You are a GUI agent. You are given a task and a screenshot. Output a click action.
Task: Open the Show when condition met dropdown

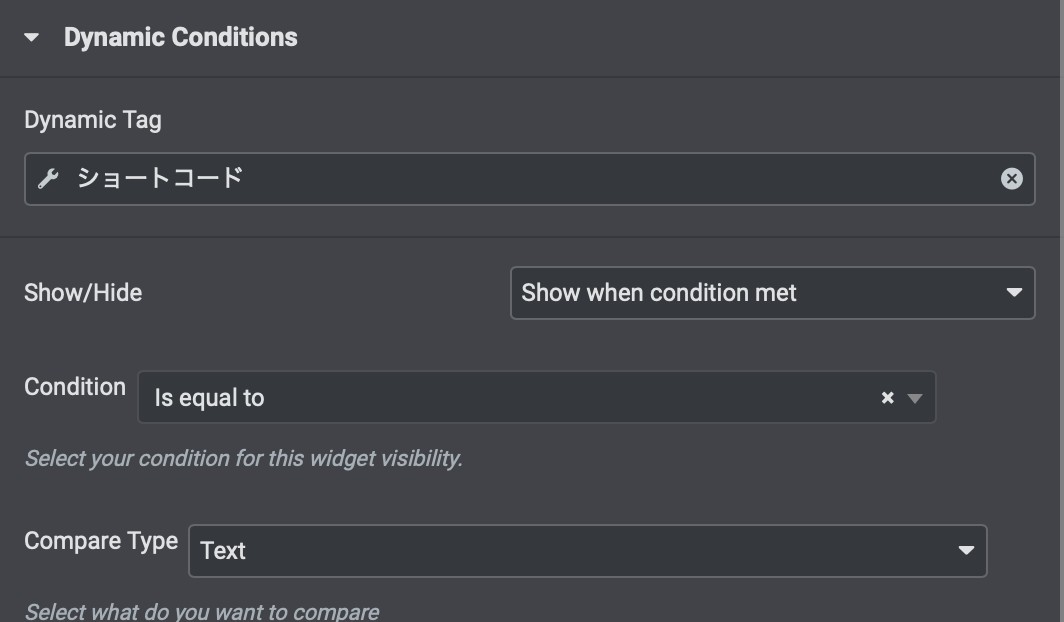click(772, 293)
